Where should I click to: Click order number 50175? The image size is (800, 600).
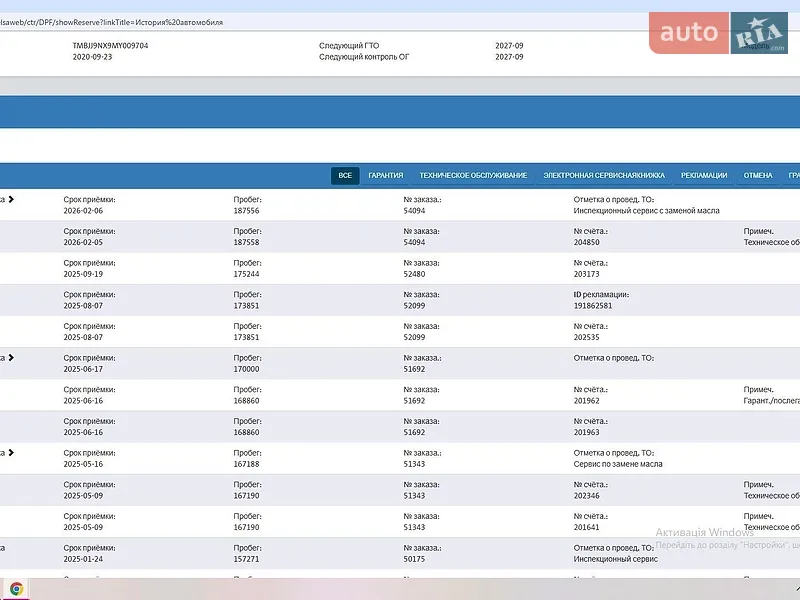414,559
